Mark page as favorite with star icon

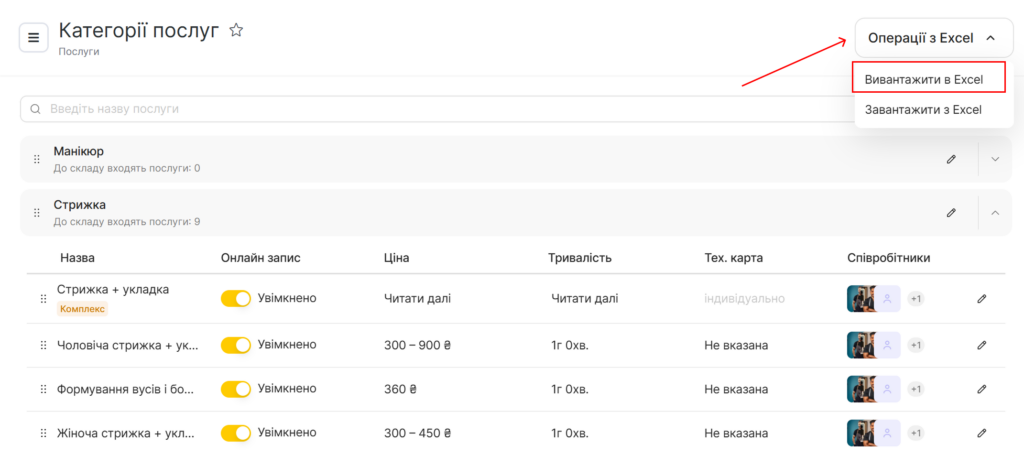[236, 31]
